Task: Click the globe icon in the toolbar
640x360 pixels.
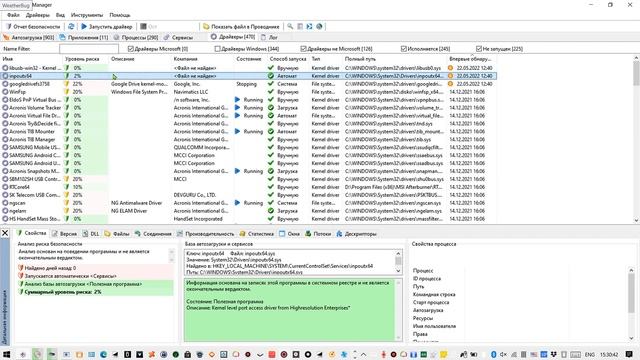Action: [x=319, y=27]
